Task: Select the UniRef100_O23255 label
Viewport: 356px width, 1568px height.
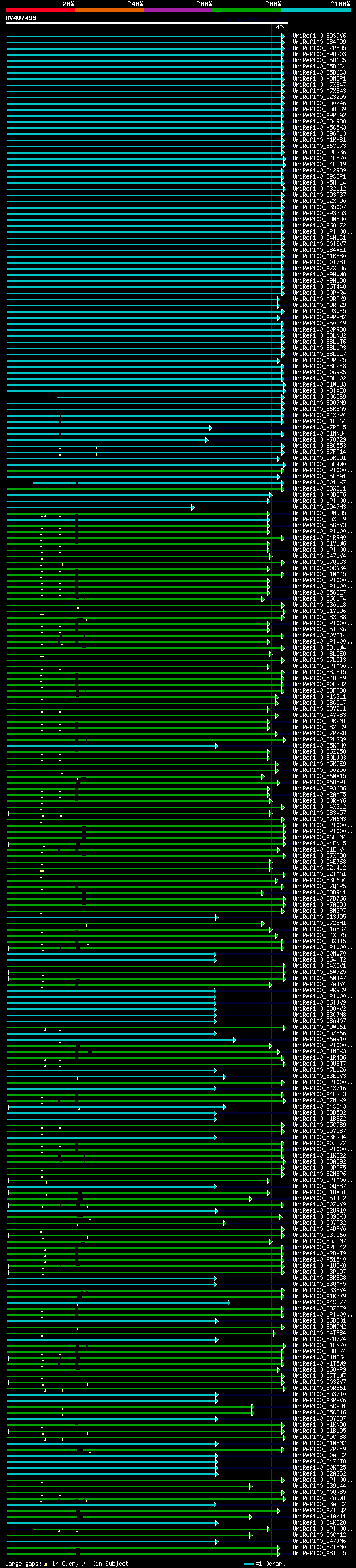Action: (319, 97)
